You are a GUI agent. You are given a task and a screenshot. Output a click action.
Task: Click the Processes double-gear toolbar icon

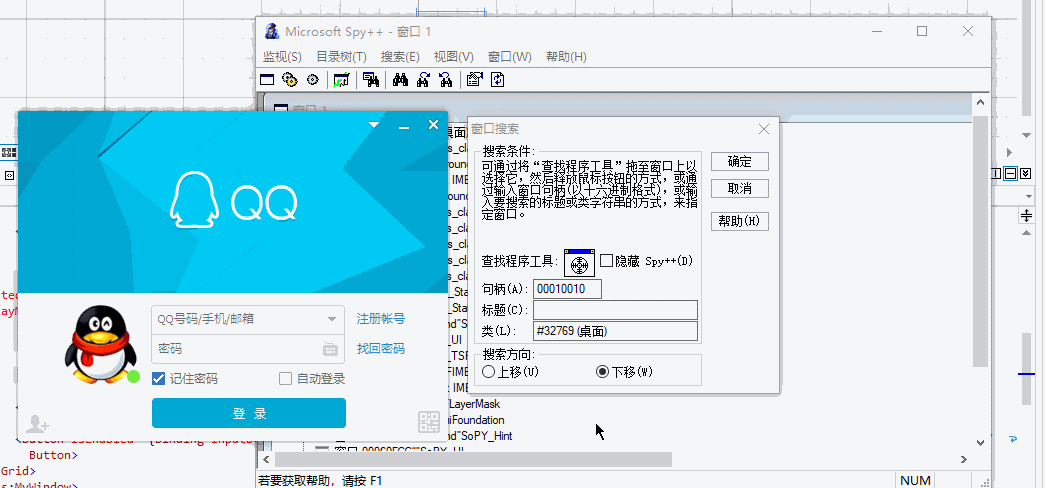click(289, 80)
